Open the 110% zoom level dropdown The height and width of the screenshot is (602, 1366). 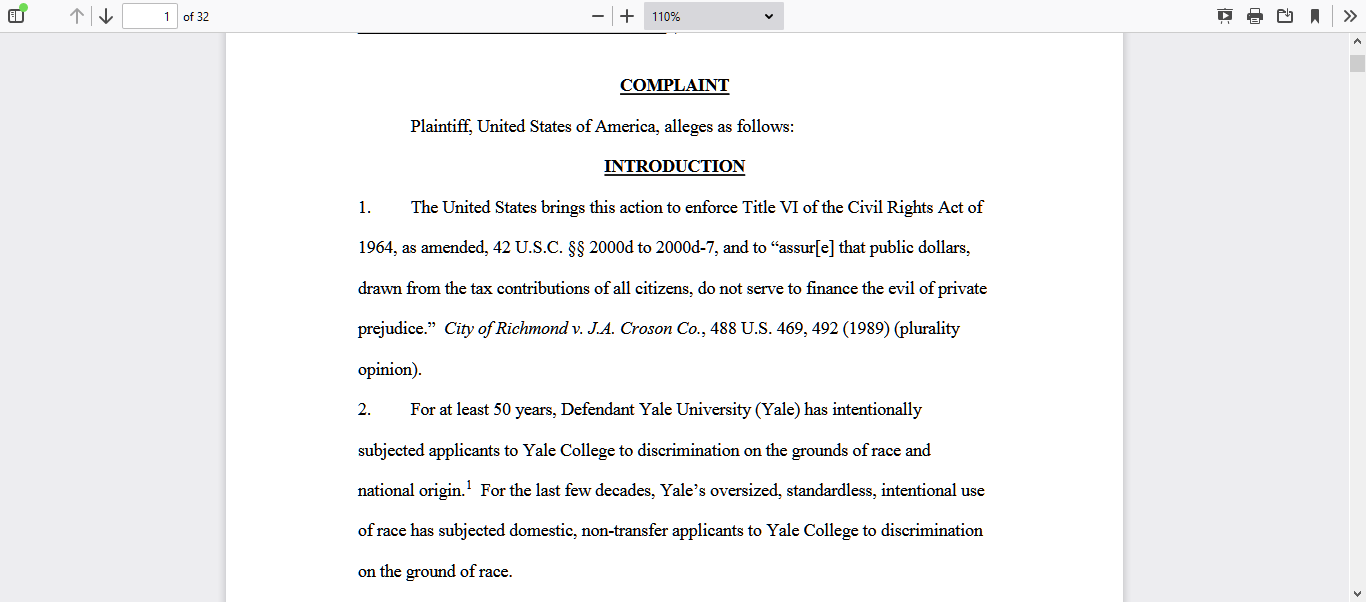714,16
